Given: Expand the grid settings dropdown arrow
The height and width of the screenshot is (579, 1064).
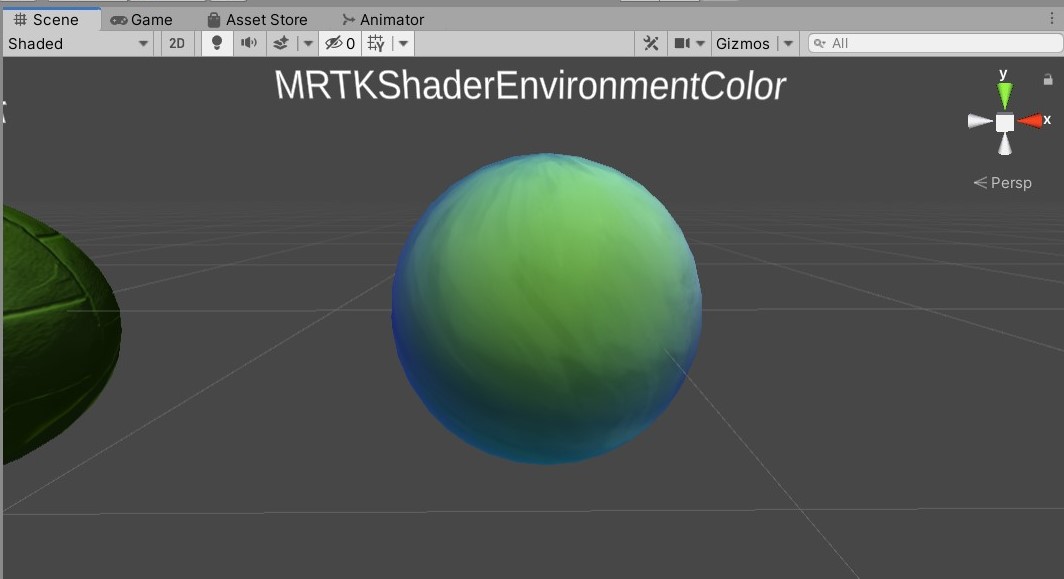Looking at the screenshot, I should tap(403, 43).
